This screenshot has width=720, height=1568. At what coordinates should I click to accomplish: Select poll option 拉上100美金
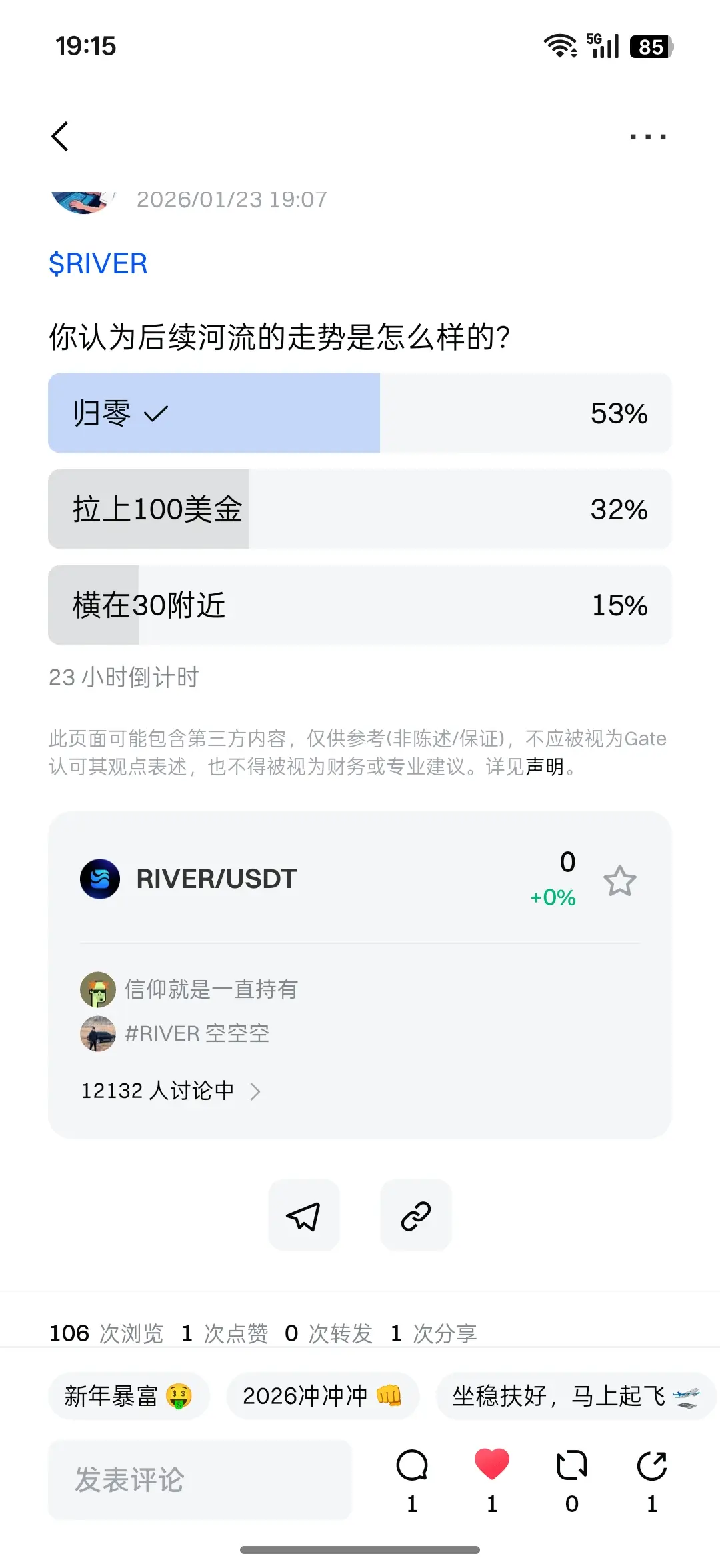pos(360,509)
